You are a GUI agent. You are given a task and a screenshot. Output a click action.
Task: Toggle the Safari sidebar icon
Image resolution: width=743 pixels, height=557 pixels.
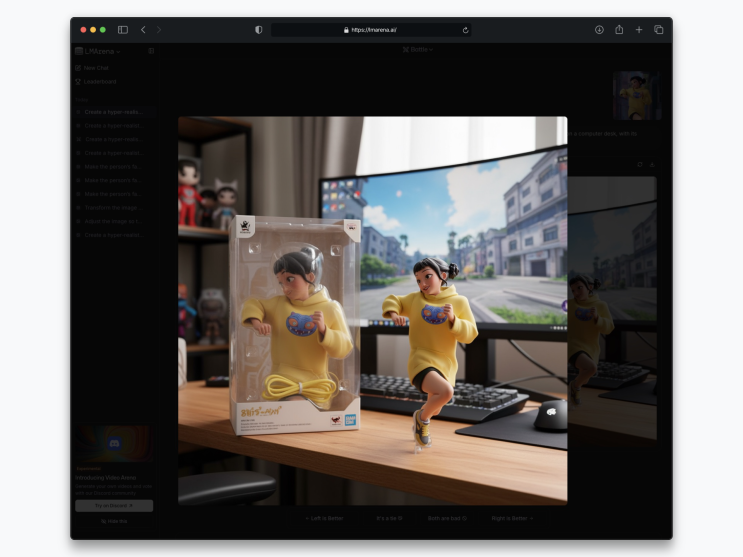tap(123, 30)
